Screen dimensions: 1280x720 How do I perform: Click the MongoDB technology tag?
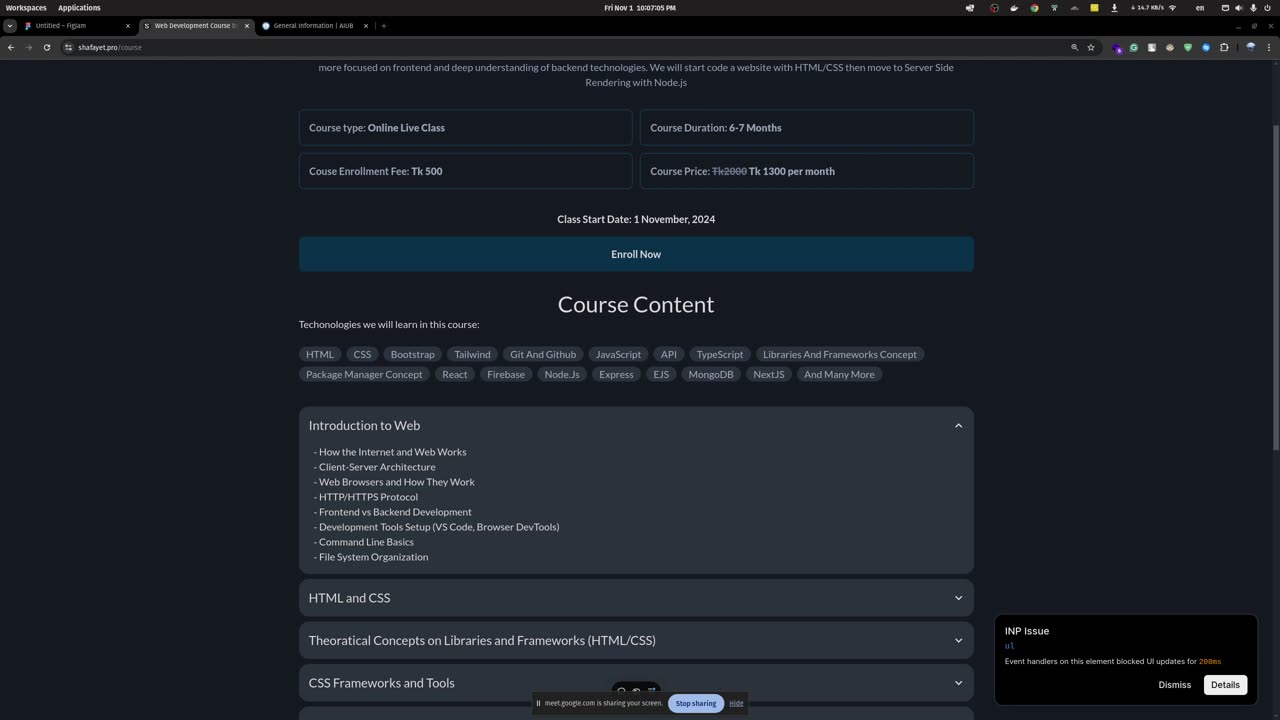tap(711, 374)
